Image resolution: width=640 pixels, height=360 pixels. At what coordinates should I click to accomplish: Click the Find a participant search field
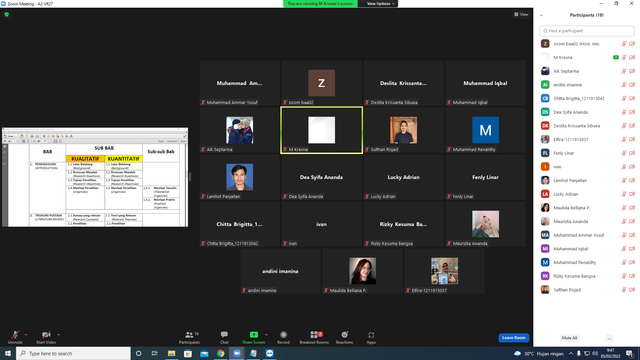click(587, 31)
